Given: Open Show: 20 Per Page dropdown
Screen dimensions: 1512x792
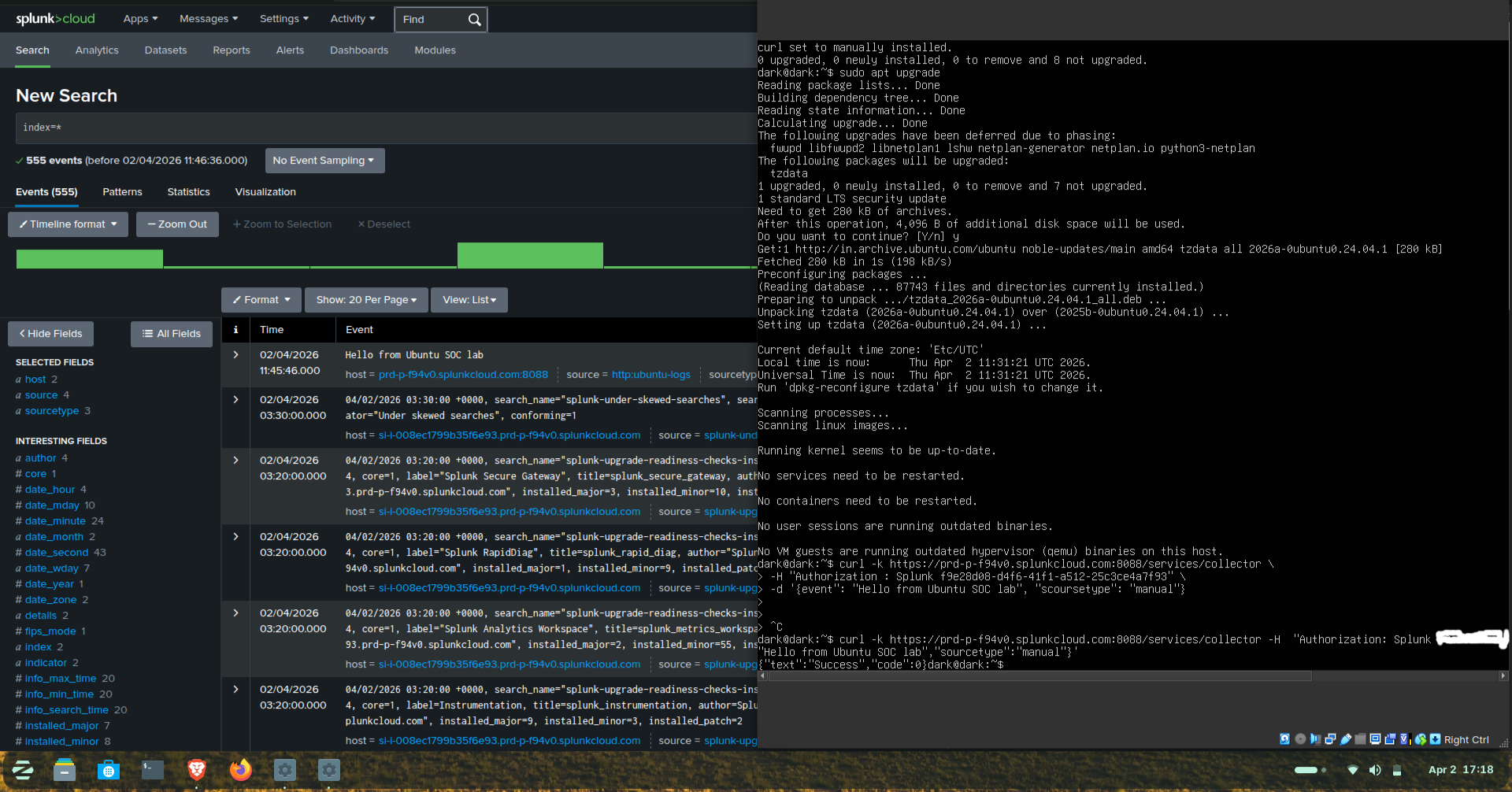Looking at the screenshot, I should coord(366,300).
